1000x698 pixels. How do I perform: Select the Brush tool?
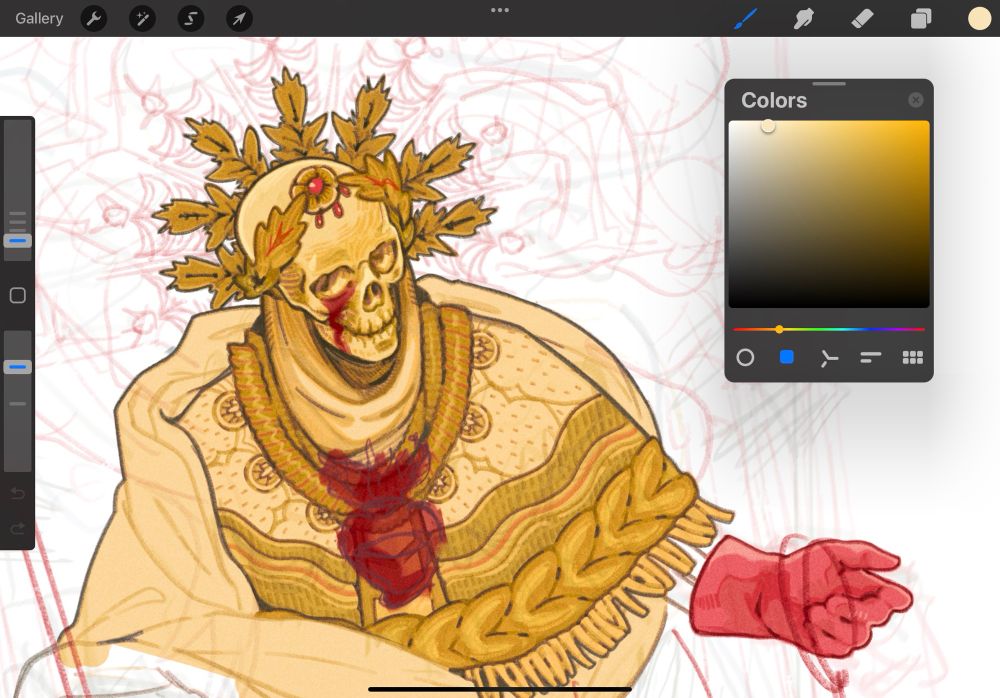[745, 19]
